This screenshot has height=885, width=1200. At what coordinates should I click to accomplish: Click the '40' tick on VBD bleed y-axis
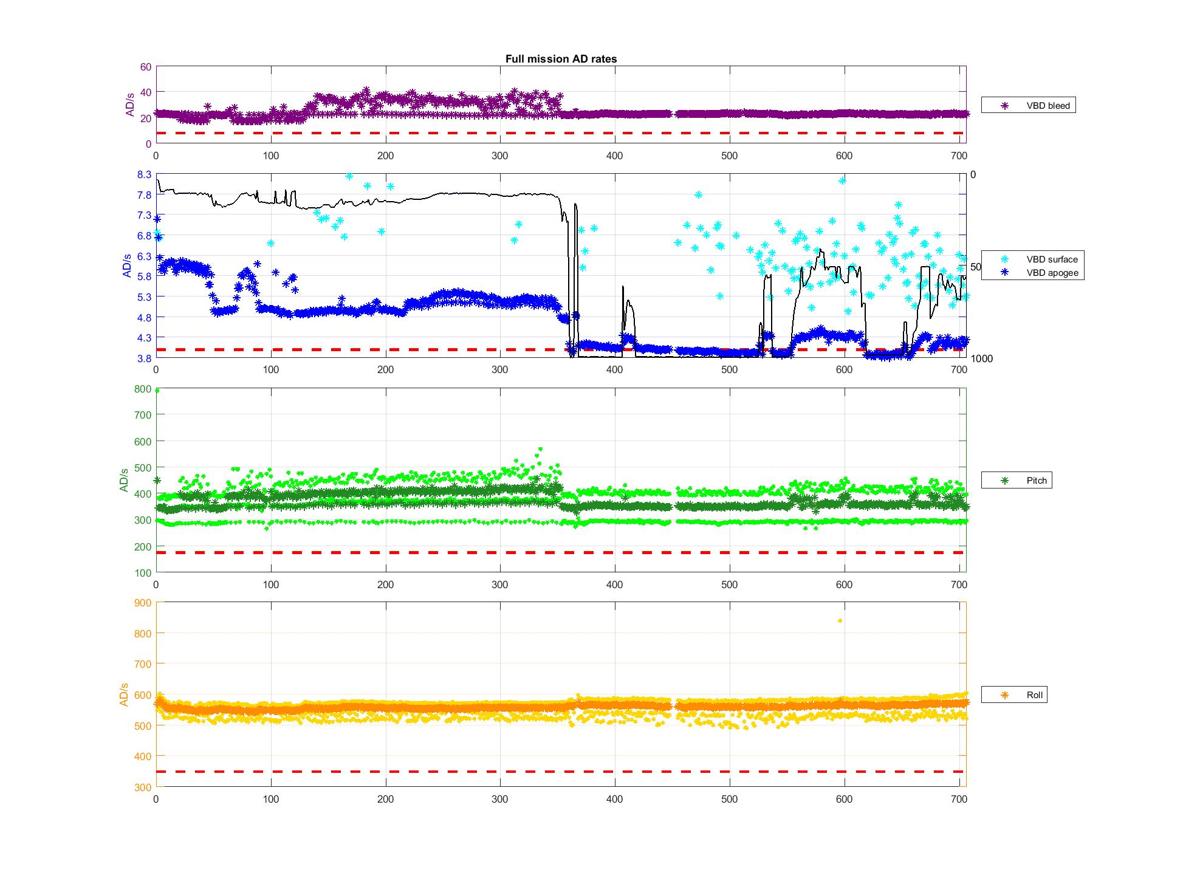(146, 93)
